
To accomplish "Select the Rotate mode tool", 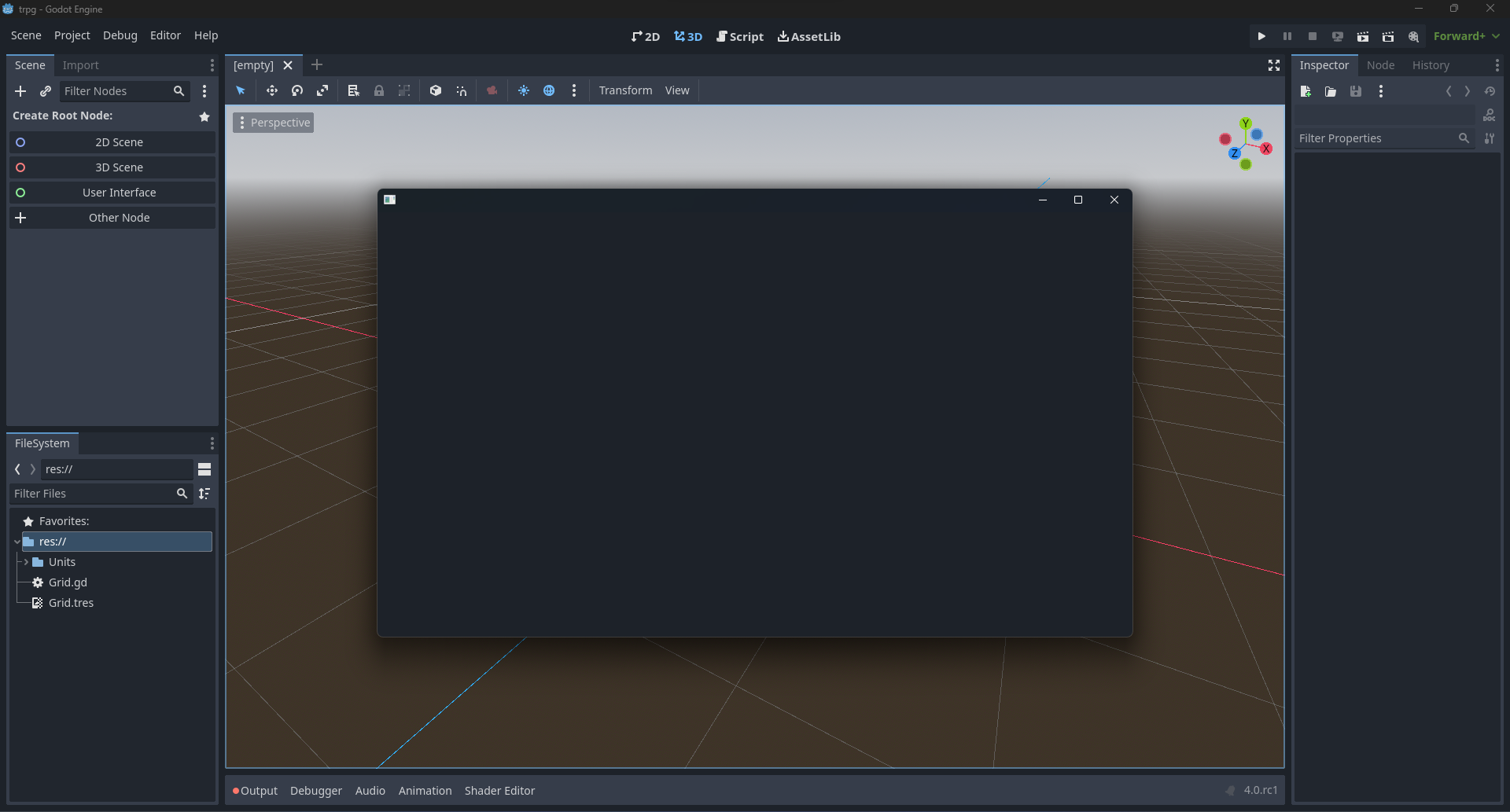I will 297,90.
